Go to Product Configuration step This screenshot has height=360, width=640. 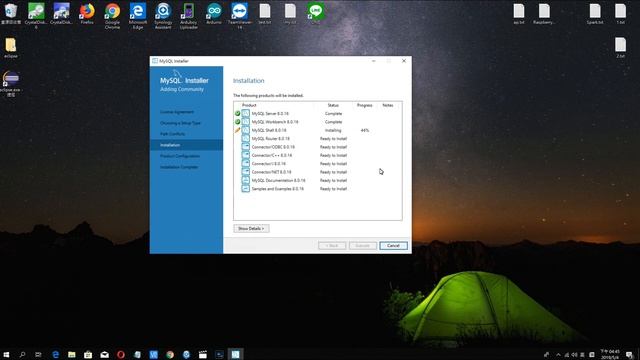pos(180,156)
